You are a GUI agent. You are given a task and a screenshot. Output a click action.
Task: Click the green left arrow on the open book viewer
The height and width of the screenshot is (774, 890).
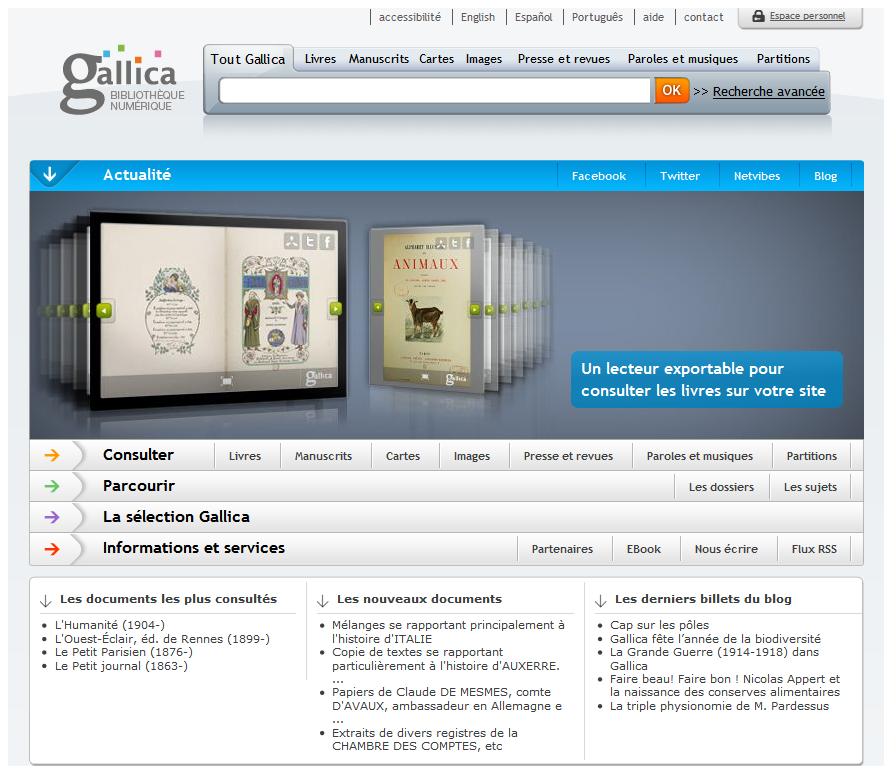coord(104,310)
